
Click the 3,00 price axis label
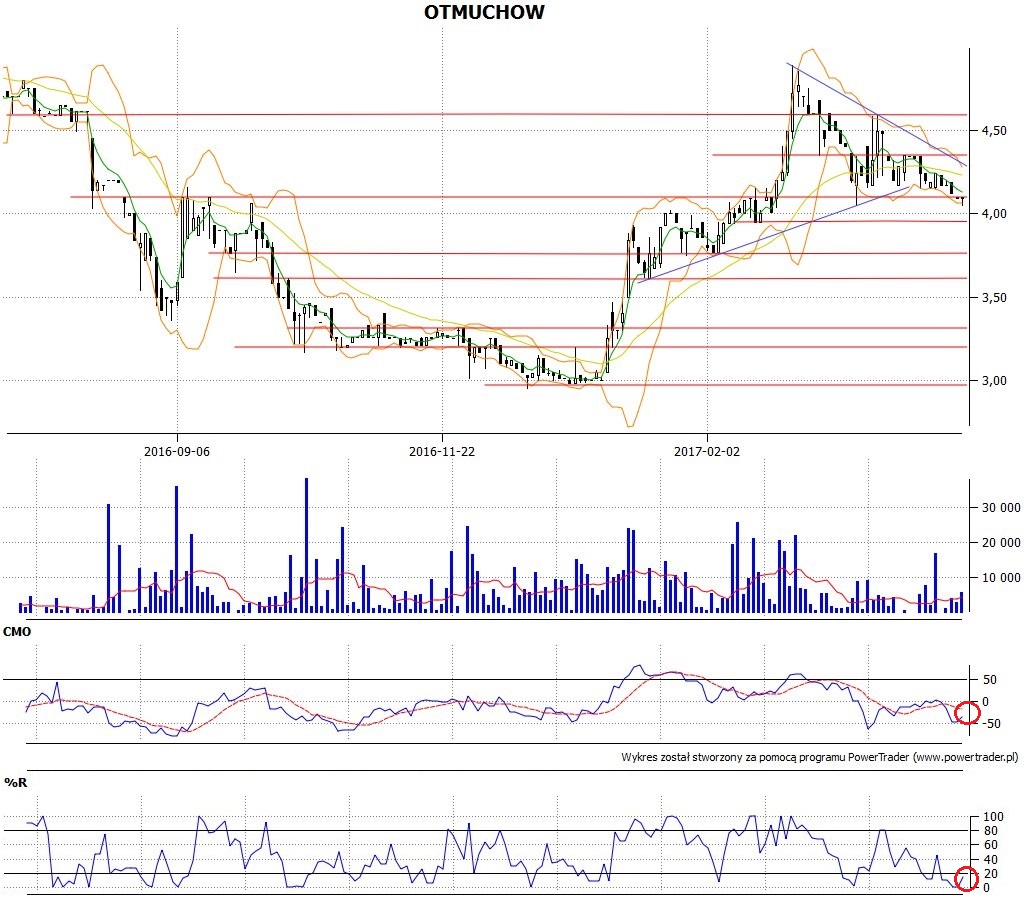pos(994,381)
